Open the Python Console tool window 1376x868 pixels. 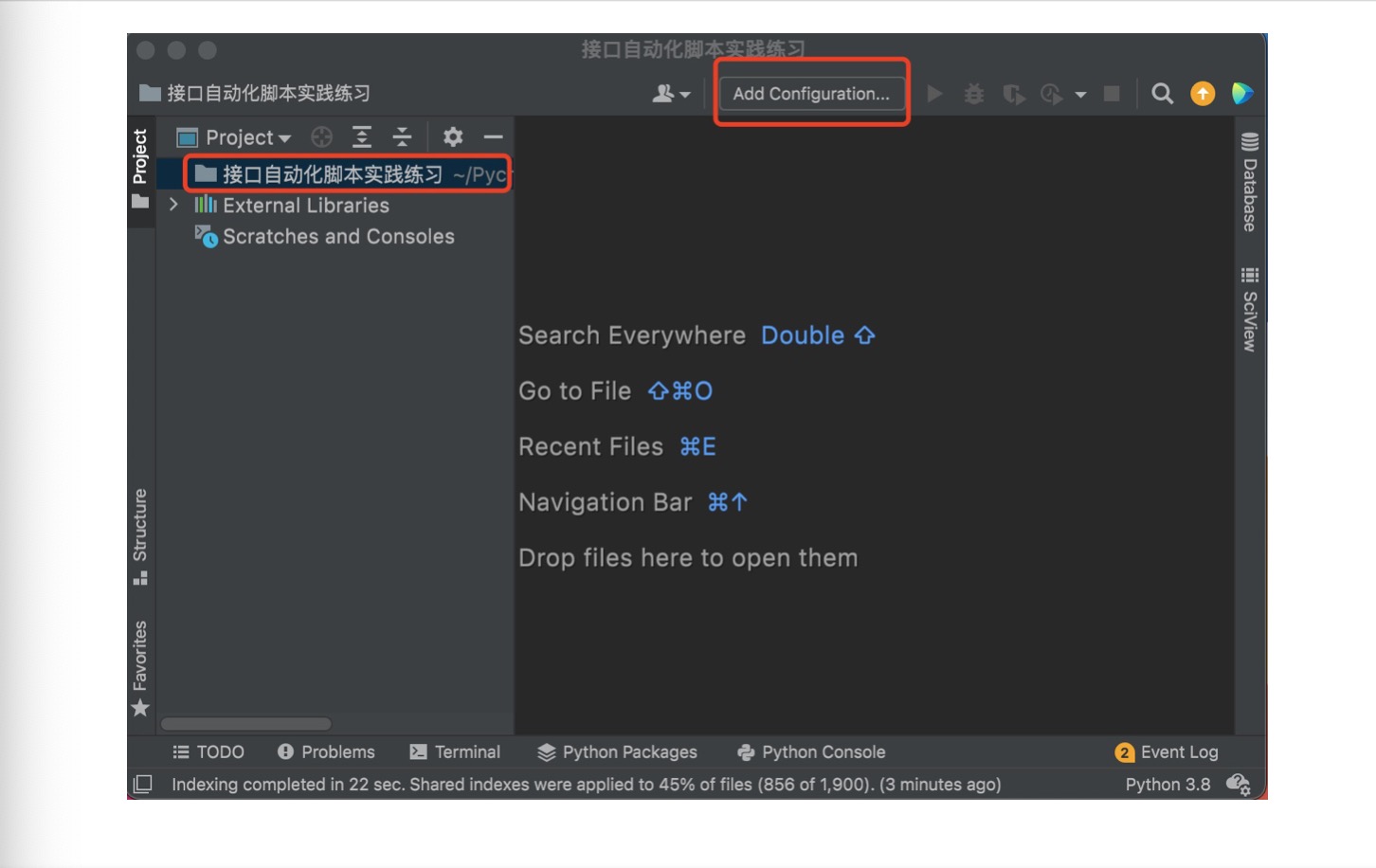click(x=811, y=752)
